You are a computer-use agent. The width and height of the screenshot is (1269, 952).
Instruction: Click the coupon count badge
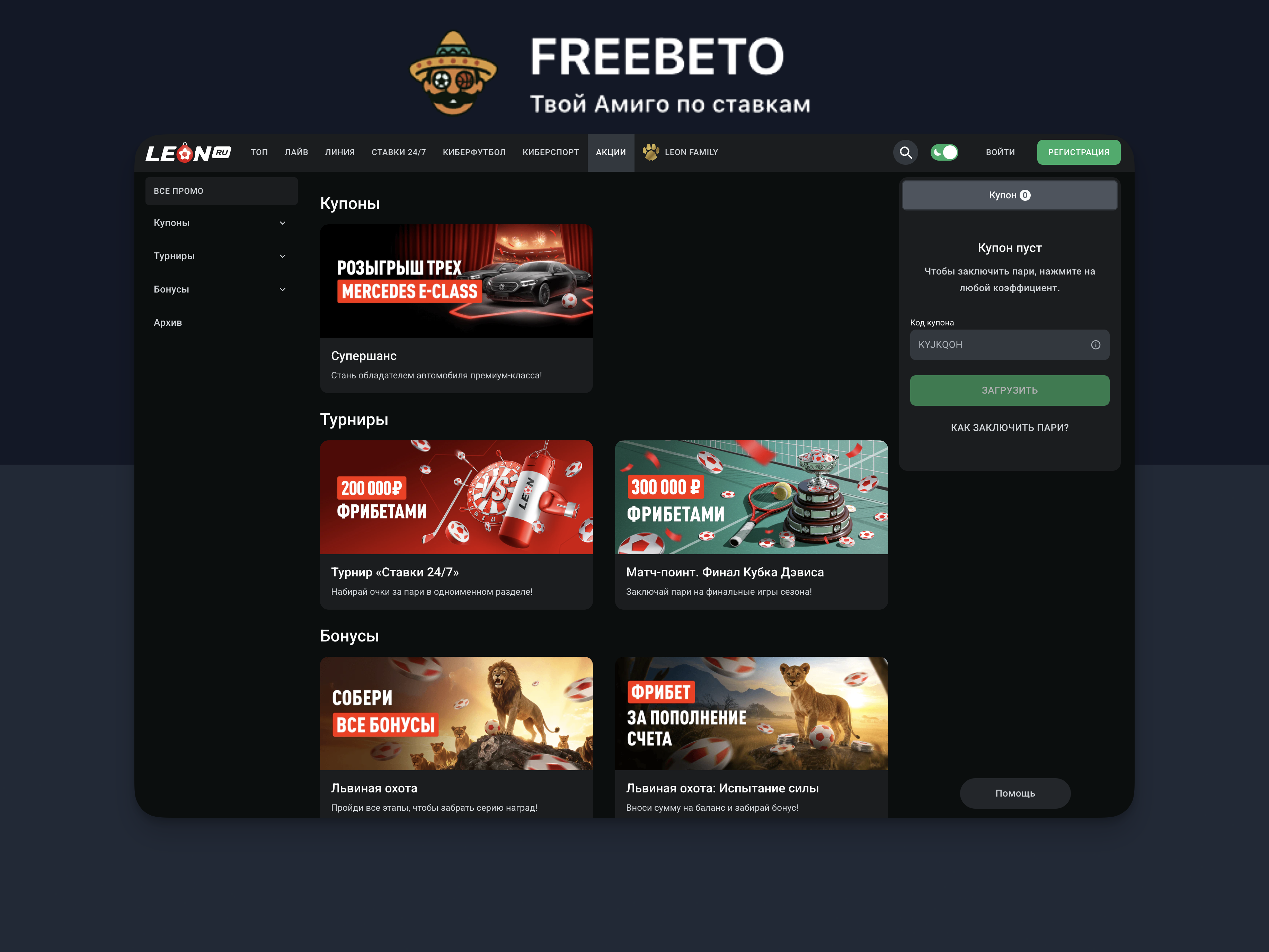pos(1024,195)
